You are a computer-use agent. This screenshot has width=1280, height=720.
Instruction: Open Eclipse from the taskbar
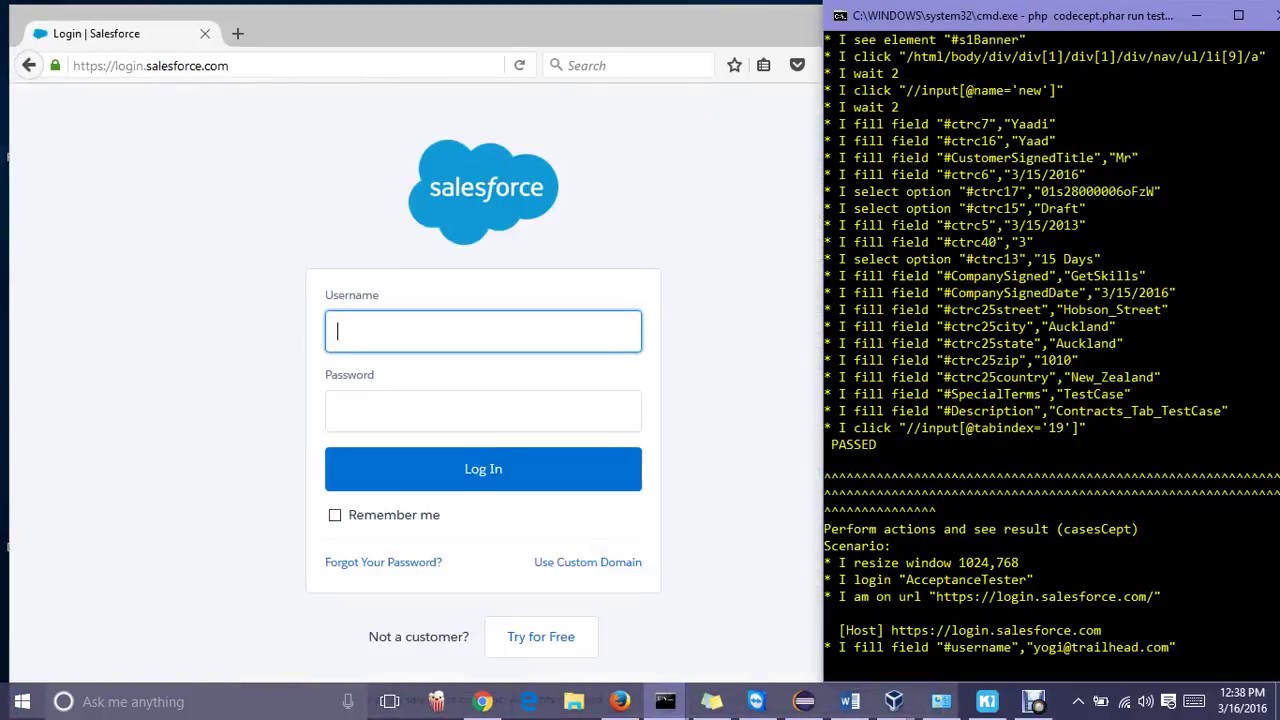coord(803,701)
